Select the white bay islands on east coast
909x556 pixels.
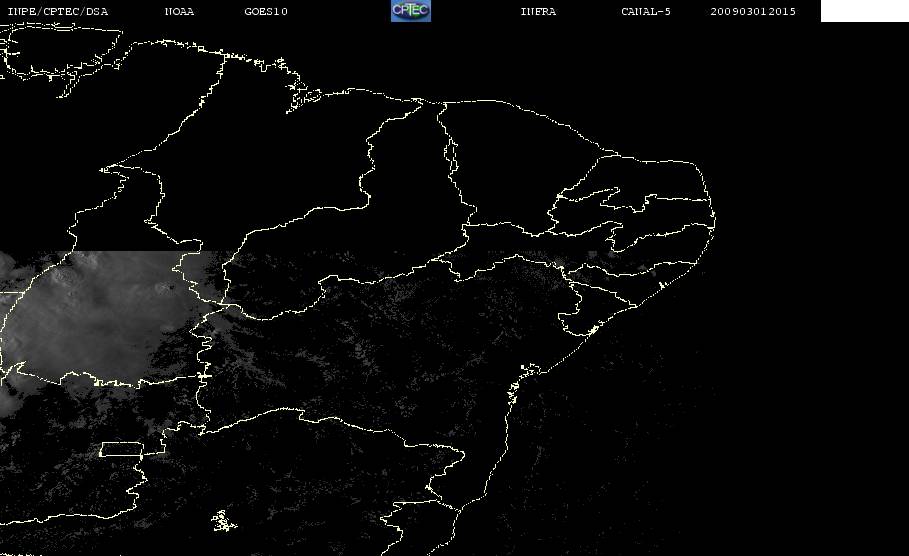click(x=530, y=369)
